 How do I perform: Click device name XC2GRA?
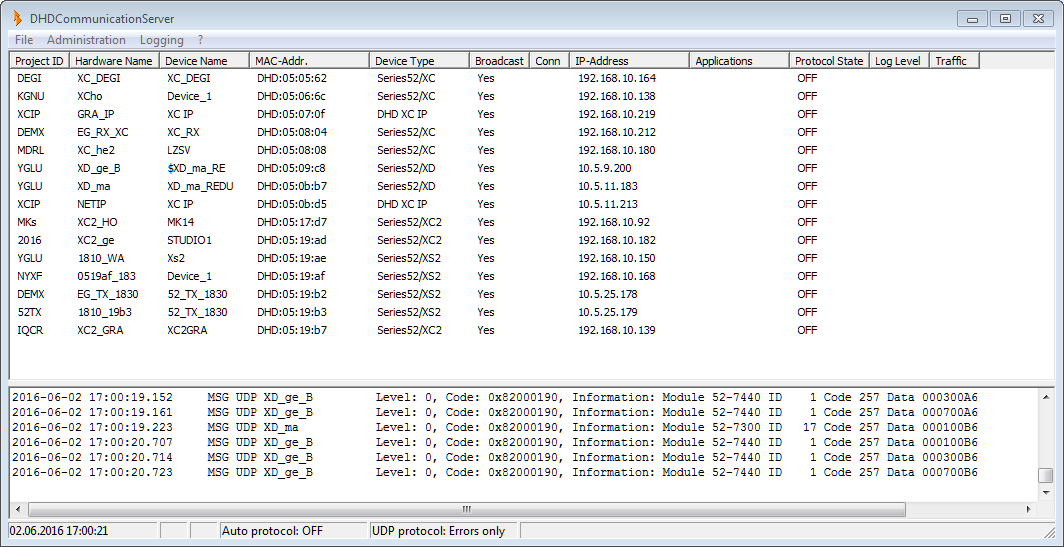(x=187, y=331)
